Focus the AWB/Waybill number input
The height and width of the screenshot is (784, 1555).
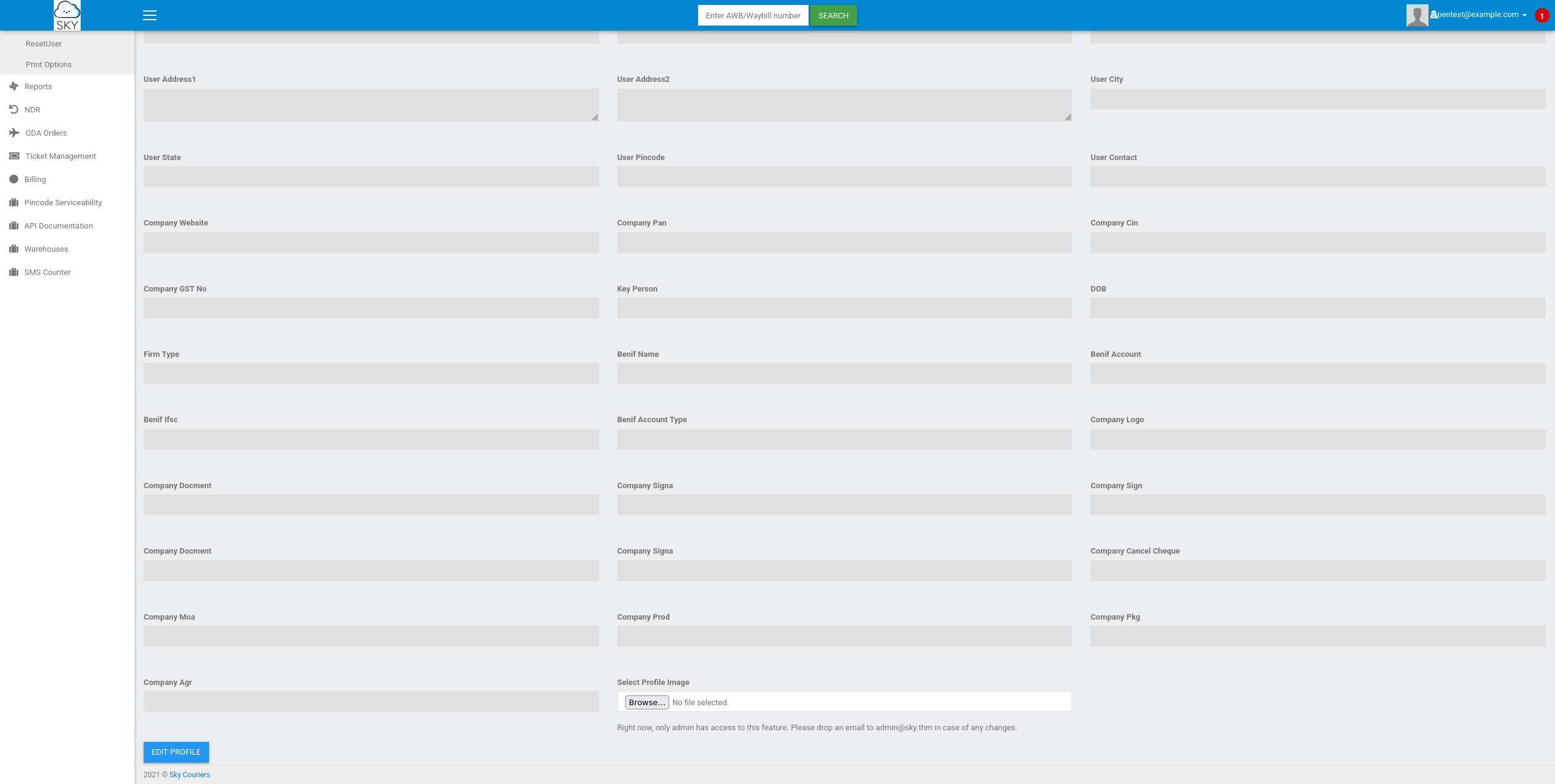click(752, 15)
